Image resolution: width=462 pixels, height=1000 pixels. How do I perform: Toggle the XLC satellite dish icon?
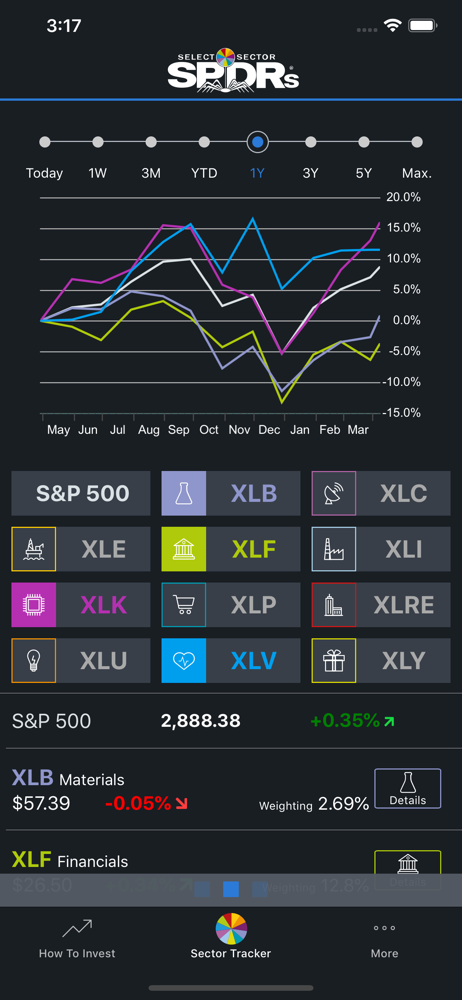coord(334,493)
